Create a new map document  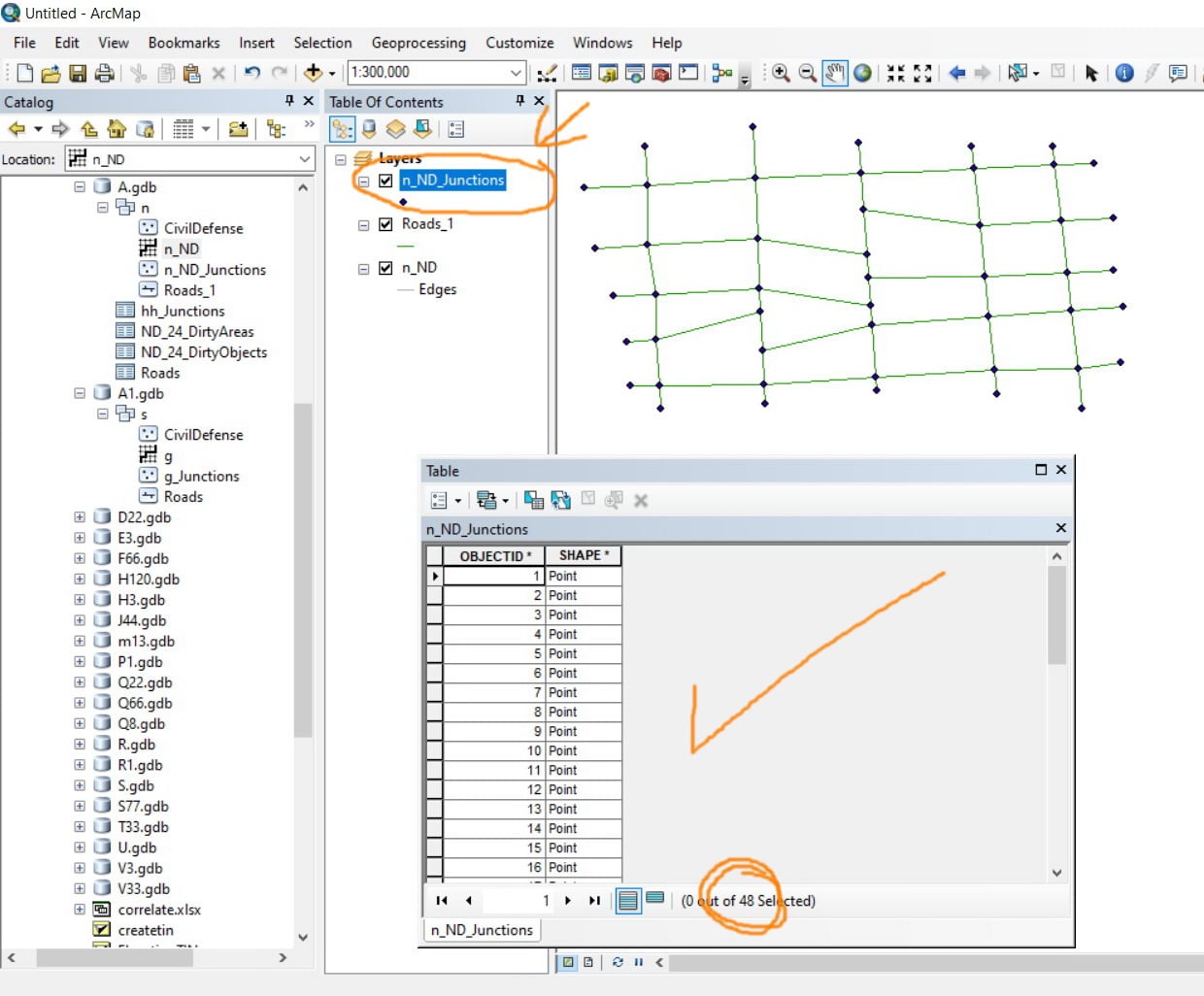[x=25, y=73]
